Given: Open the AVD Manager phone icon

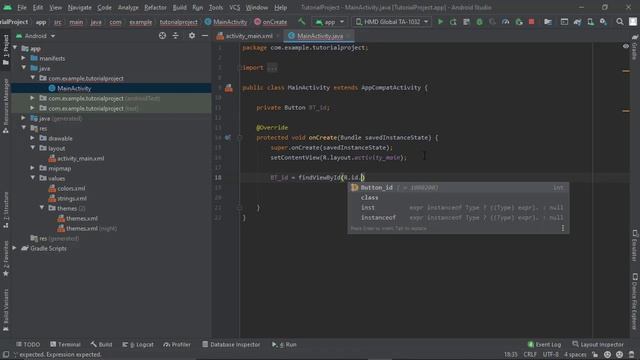Looking at the screenshot, I should coord(590,22).
